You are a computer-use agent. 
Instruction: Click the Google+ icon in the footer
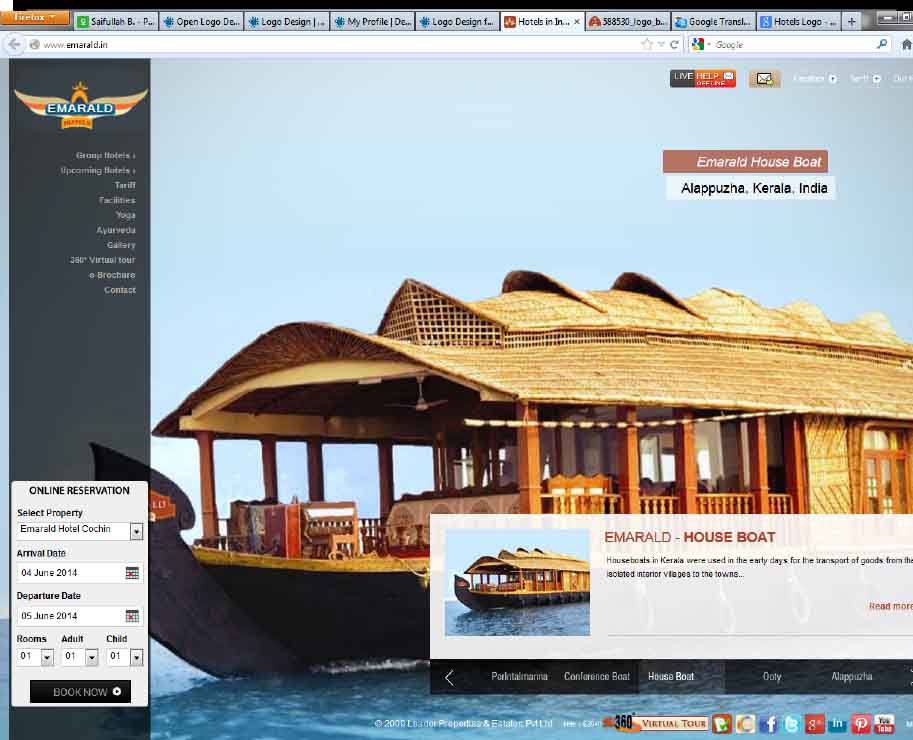point(815,724)
